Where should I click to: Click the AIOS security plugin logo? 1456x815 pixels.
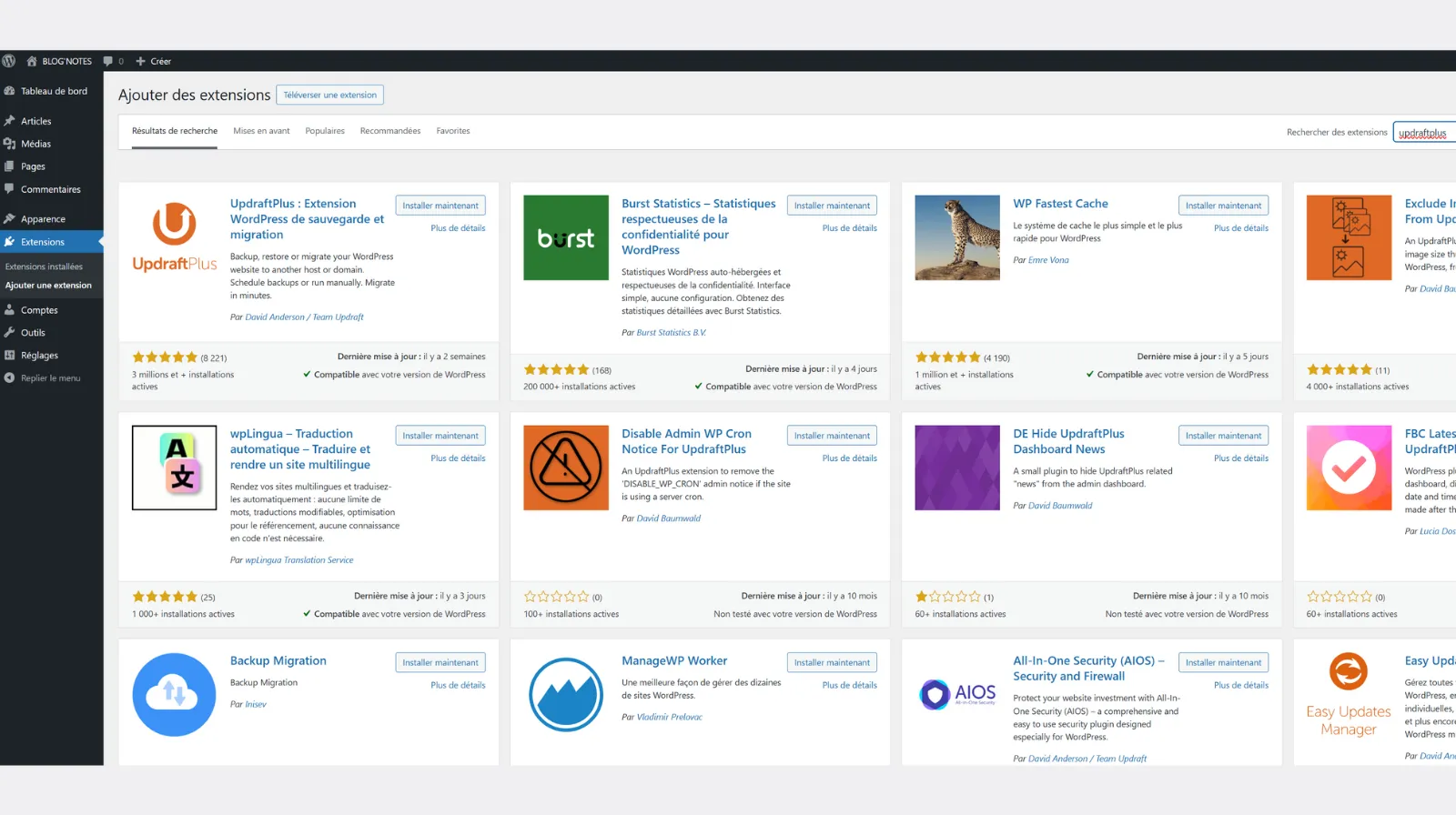[x=957, y=694]
